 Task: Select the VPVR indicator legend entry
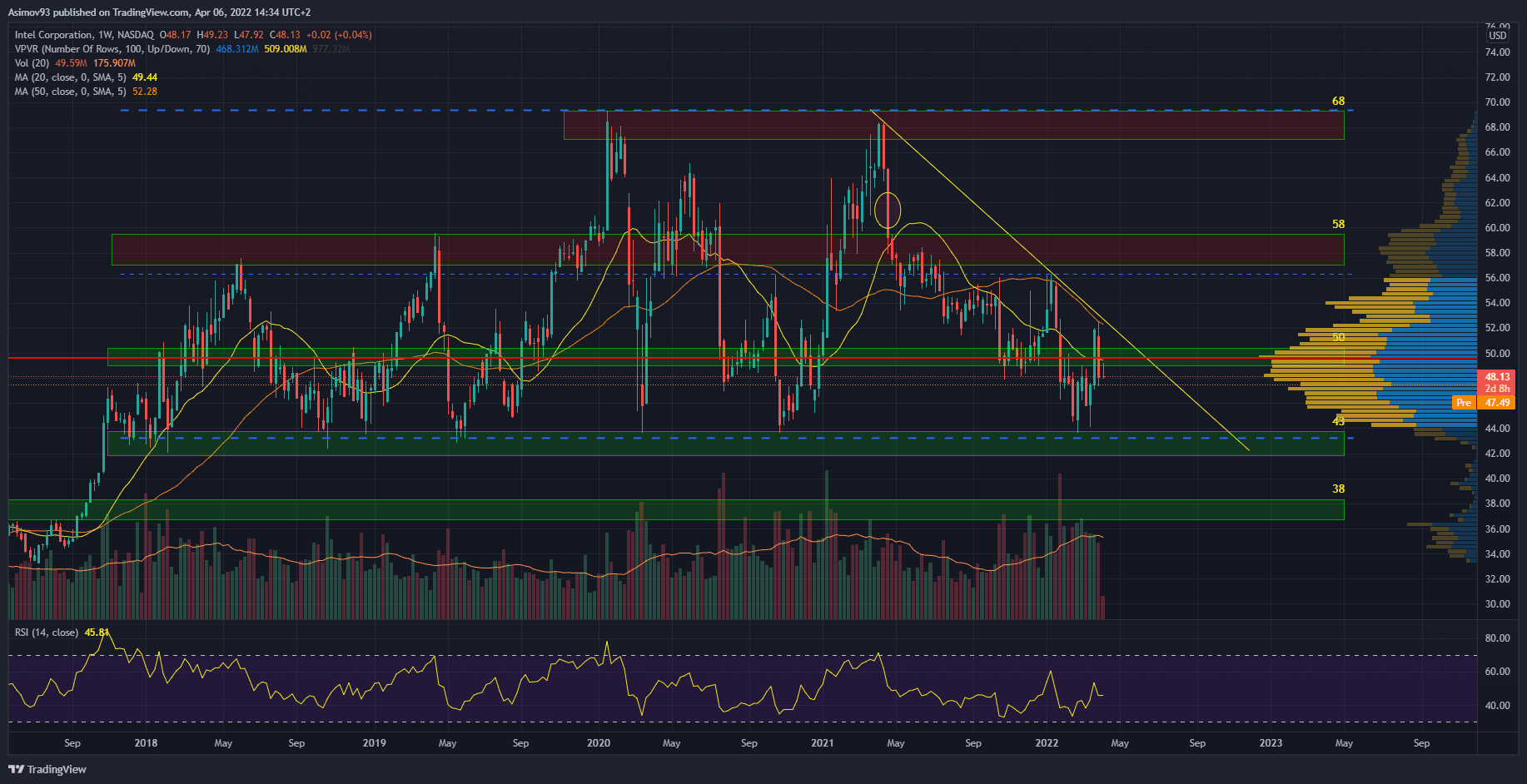click(x=112, y=49)
